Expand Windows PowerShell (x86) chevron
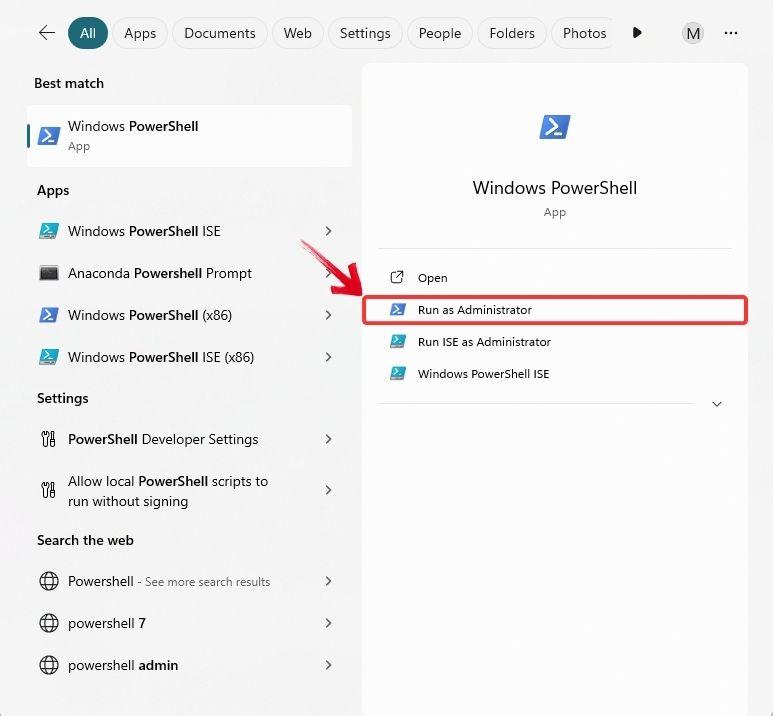Viewport: 773px width, 716px height. coord(328,315)
